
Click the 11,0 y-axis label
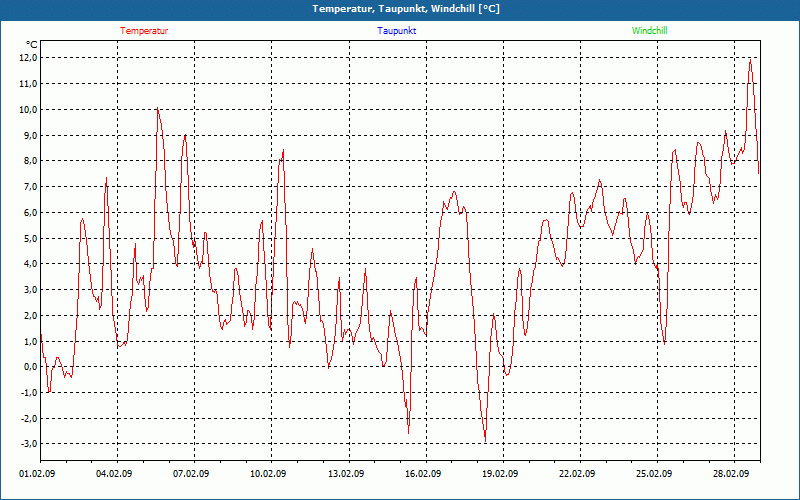click(x=28, y=84)
